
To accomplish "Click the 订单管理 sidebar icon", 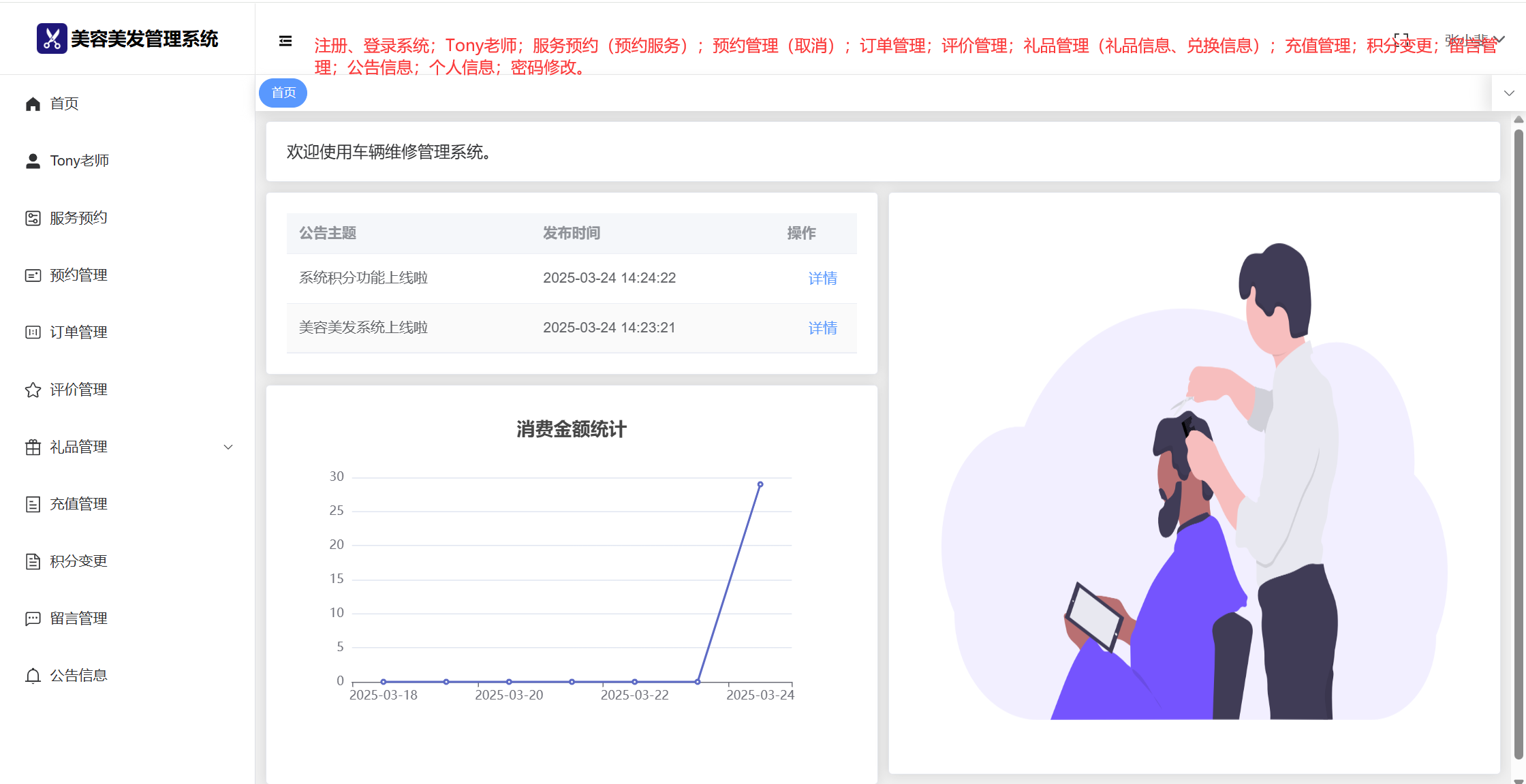I will pyautogui.click(x=33, y=332).
